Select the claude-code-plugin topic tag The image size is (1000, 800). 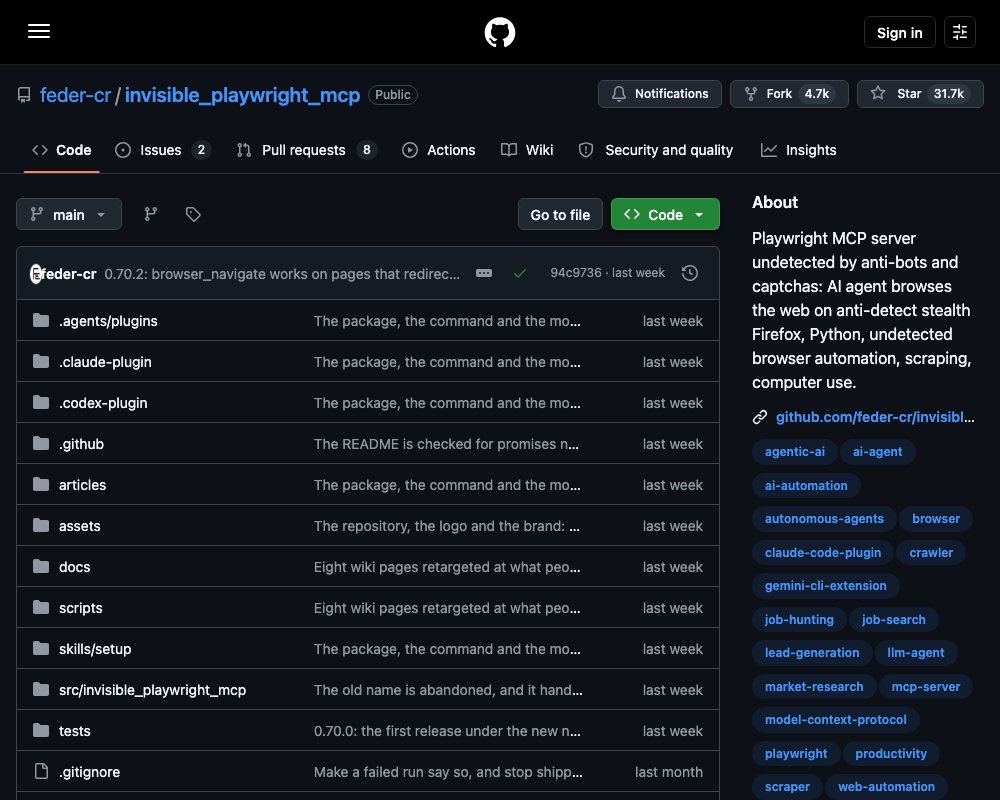(823, 552)
